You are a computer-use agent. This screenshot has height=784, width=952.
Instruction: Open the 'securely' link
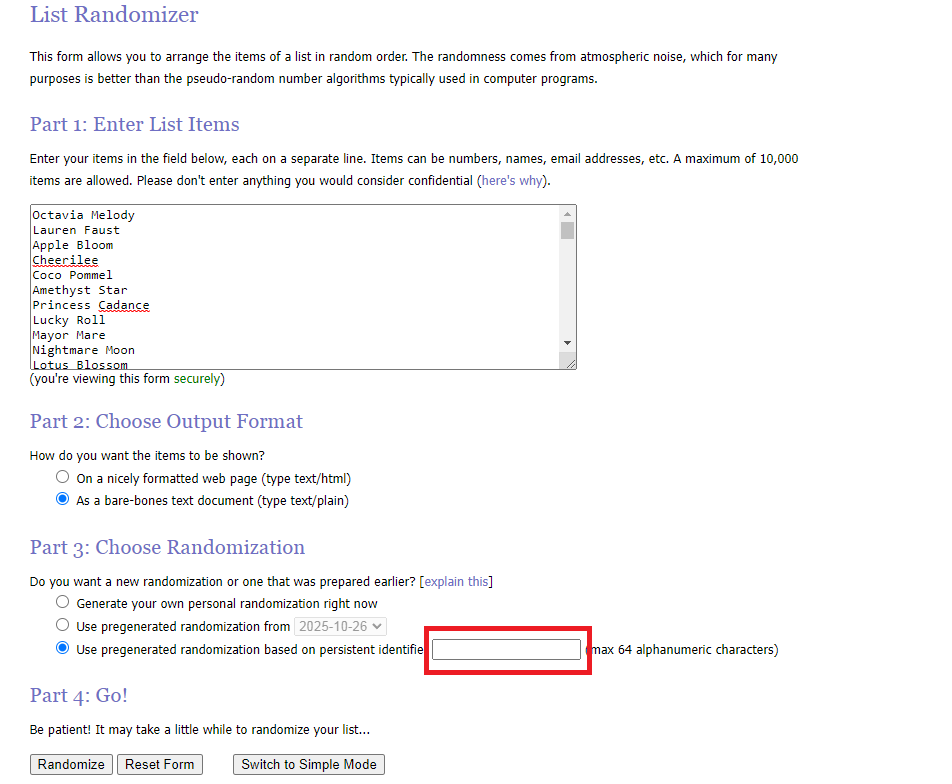coord(197,379)
